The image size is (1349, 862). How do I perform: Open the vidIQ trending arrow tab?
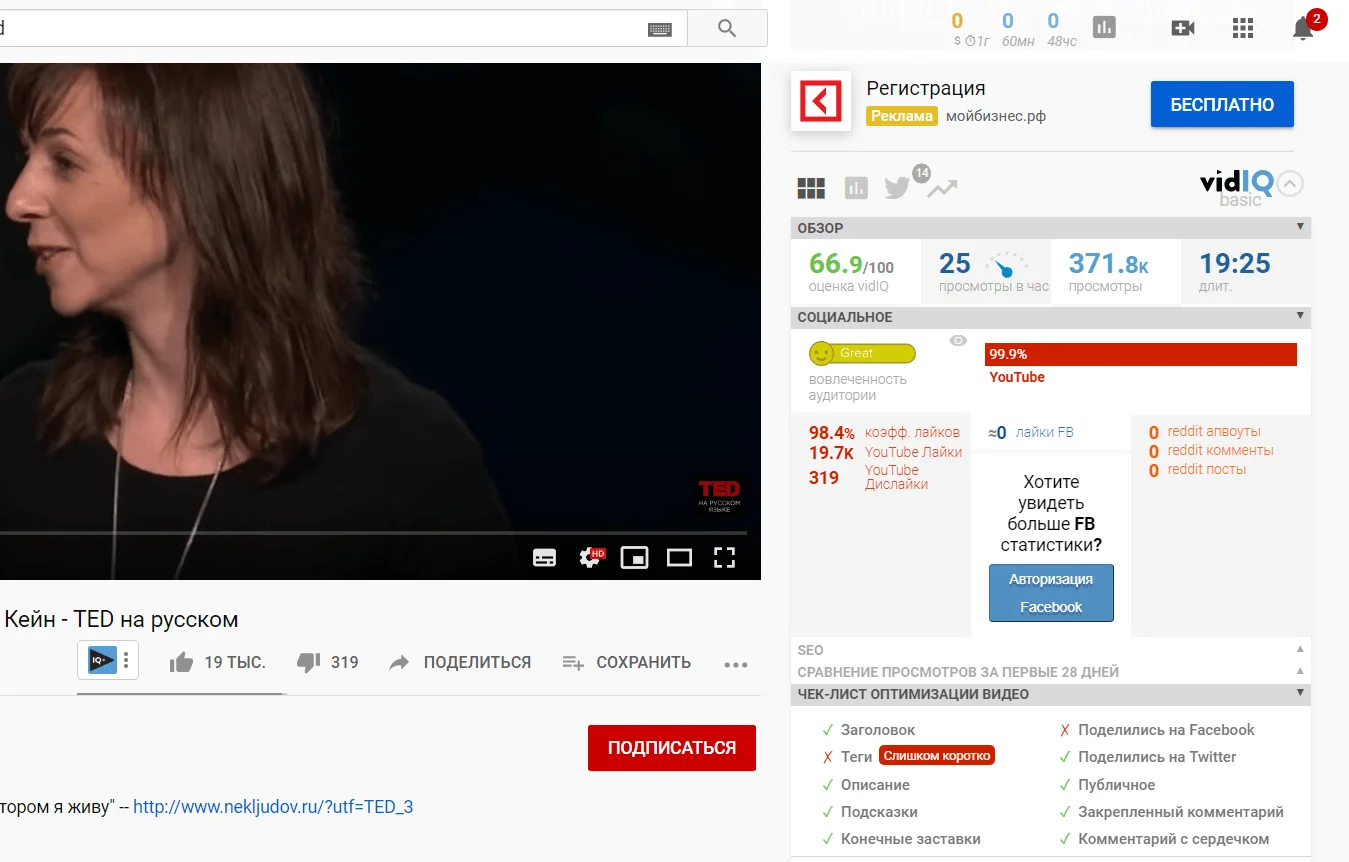pyautogui.click(x=942, y=188)
